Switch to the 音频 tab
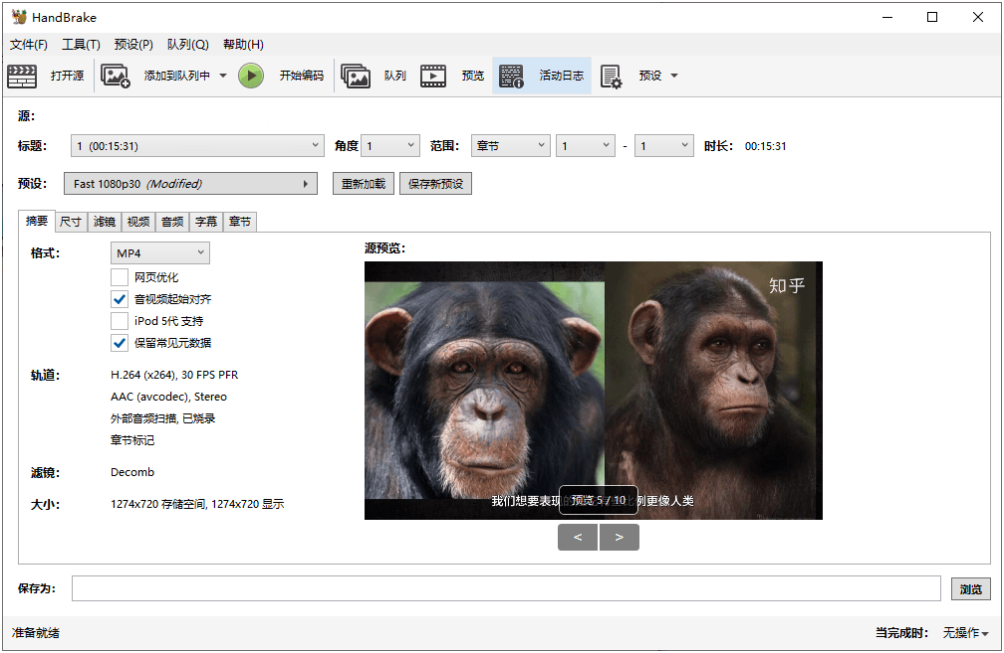The image size is (1004, 653). (x=172, y=222)
